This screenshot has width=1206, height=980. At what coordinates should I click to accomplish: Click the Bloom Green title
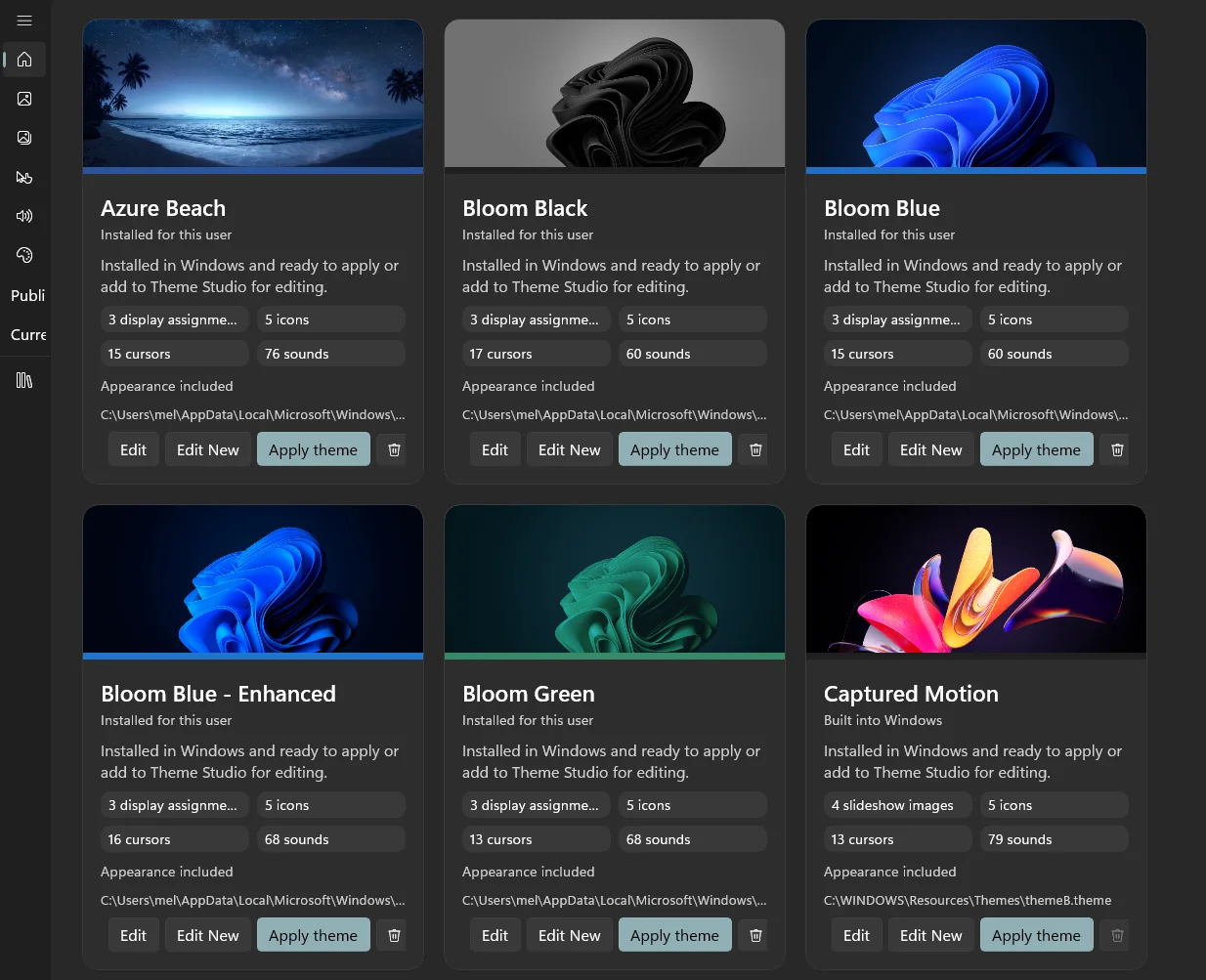coord(529,694)
